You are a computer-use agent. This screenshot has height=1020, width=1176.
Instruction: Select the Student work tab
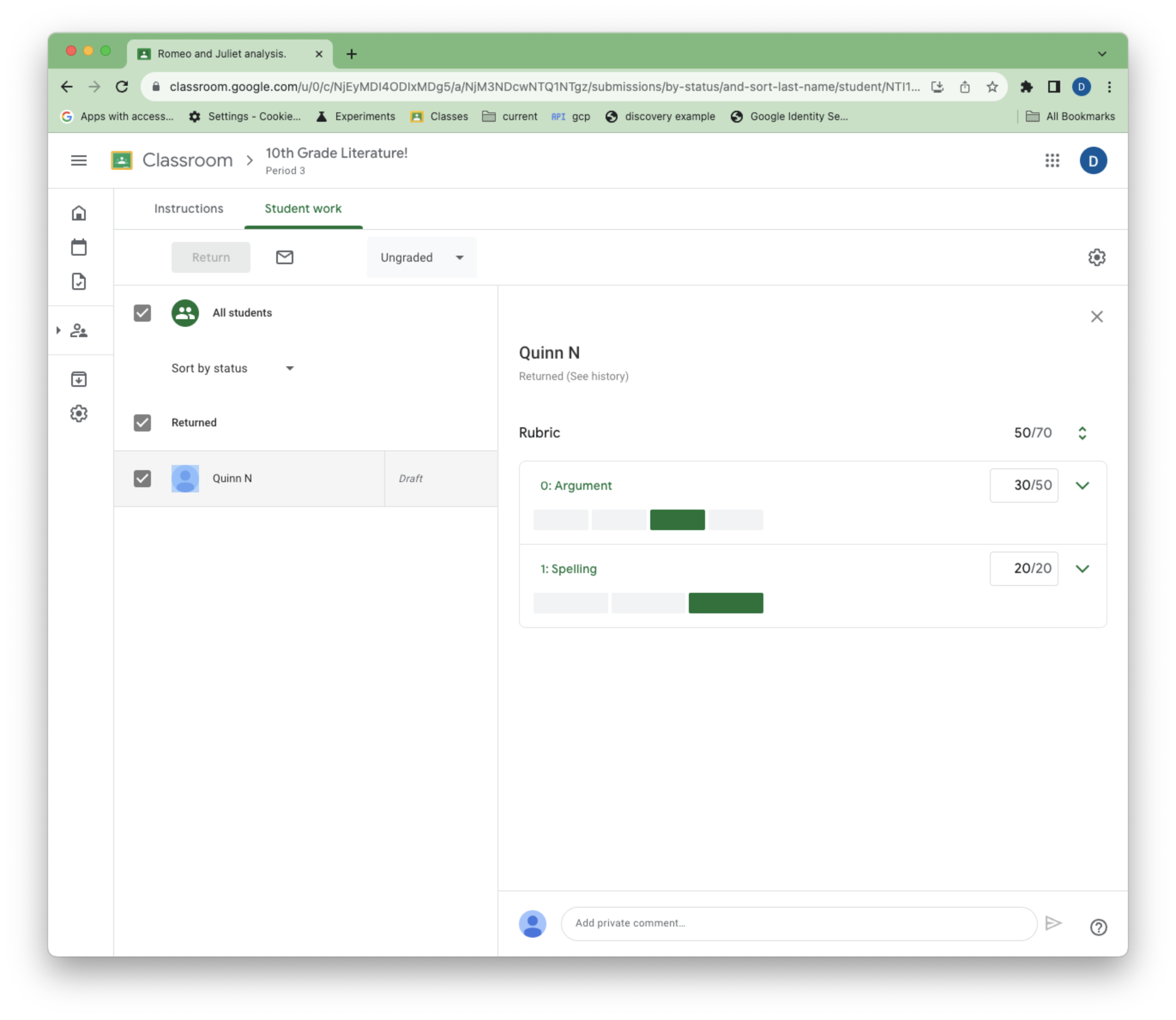tap(303, 208)
